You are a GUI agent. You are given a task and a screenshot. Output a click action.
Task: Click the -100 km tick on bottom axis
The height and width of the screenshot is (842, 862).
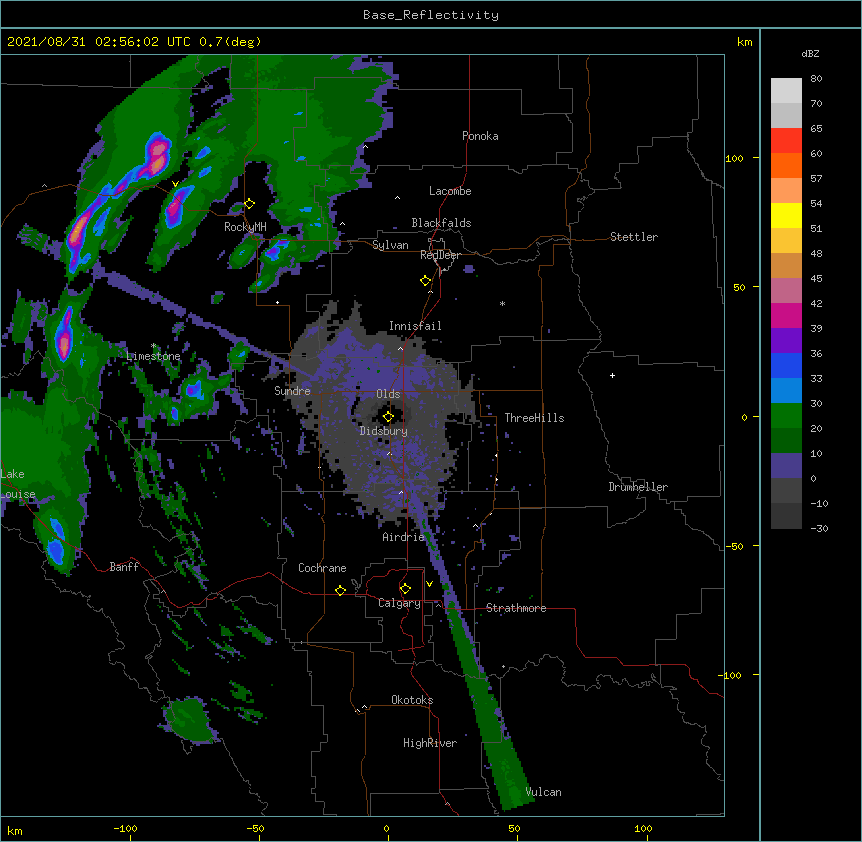125,829
